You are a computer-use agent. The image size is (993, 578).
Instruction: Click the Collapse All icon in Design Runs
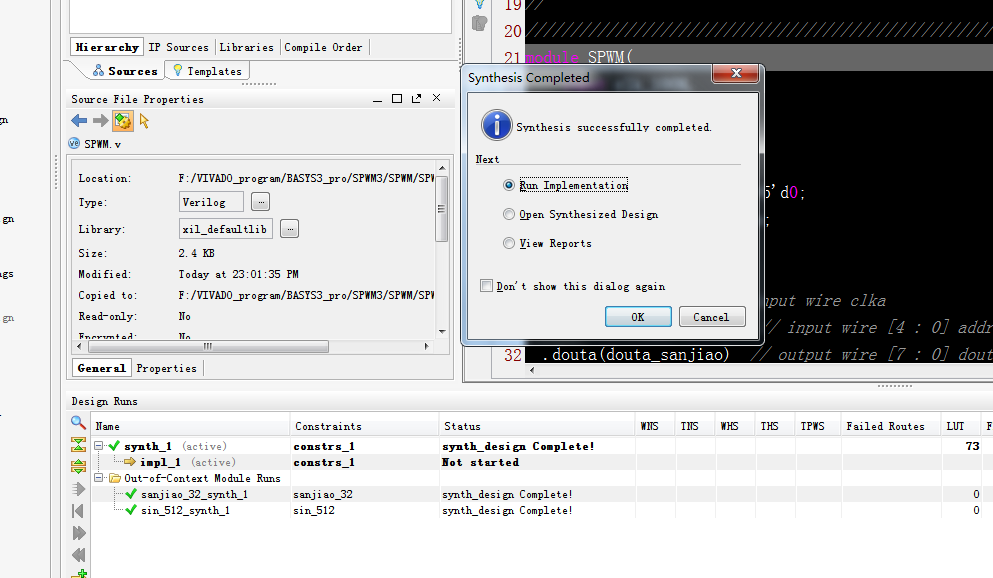78,445
